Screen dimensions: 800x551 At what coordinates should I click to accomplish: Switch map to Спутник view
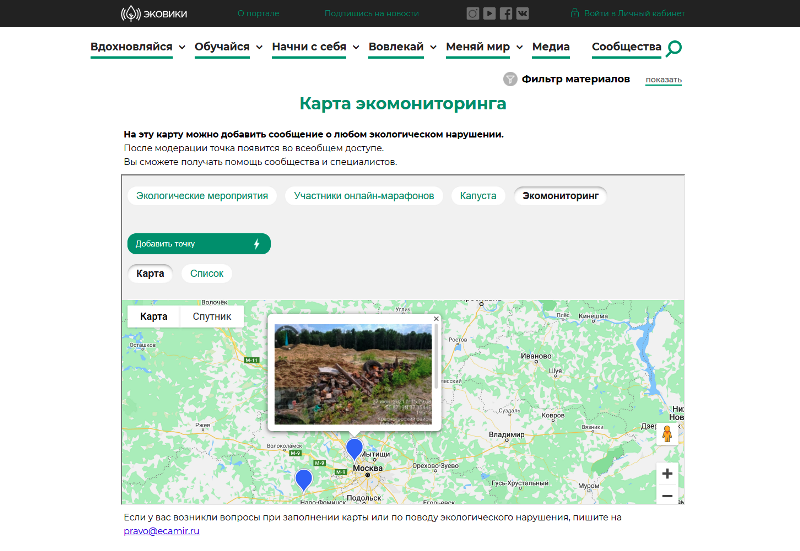212,317
